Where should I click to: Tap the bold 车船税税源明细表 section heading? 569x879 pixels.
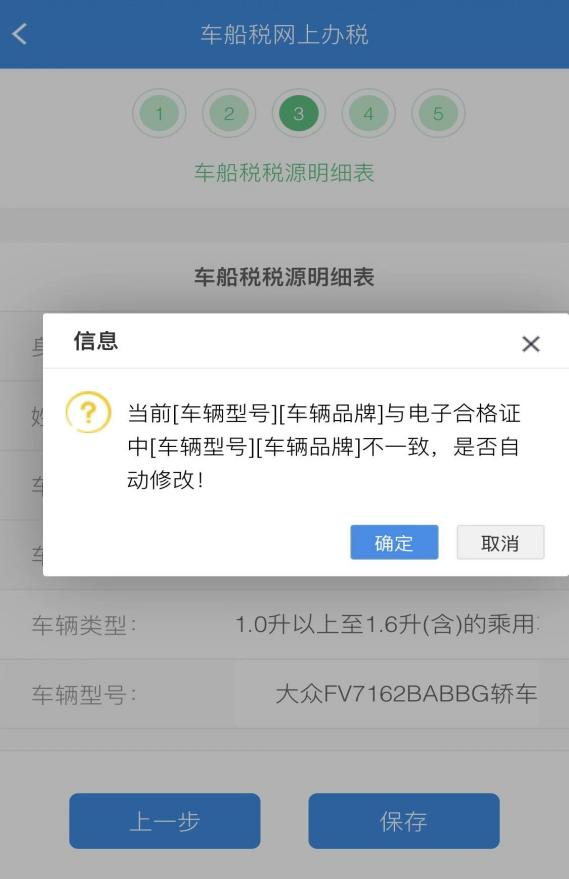point(284,277)
